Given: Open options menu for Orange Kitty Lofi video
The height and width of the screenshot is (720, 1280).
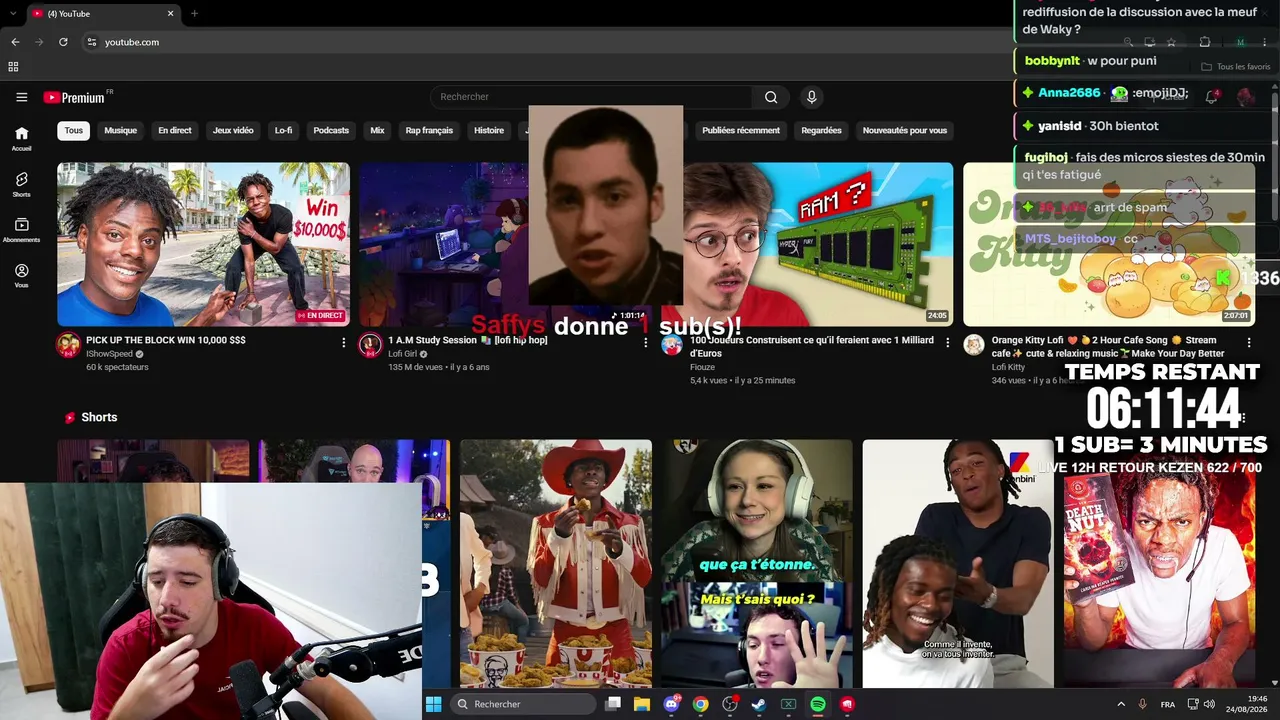Looking at the screenshot, I should [1249, 342].
